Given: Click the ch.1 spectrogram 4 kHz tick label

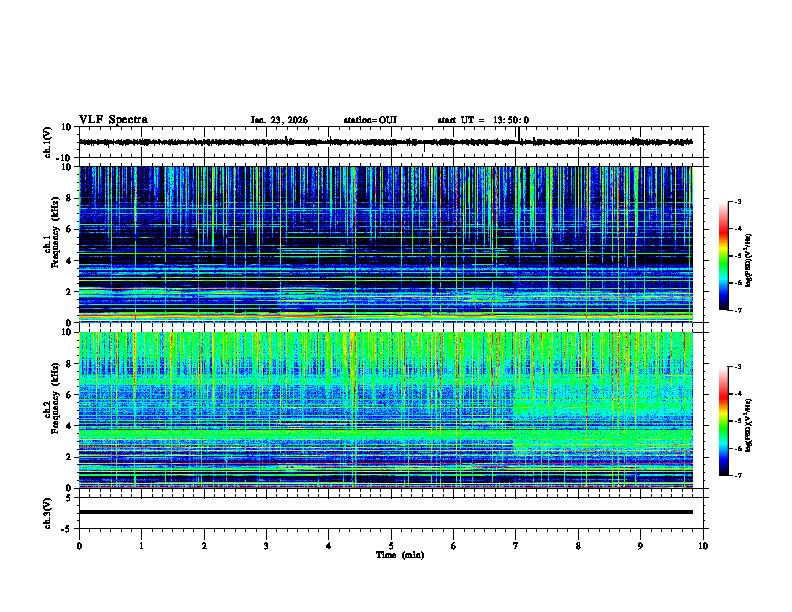Looking at the screenshot, I should 68,261.
